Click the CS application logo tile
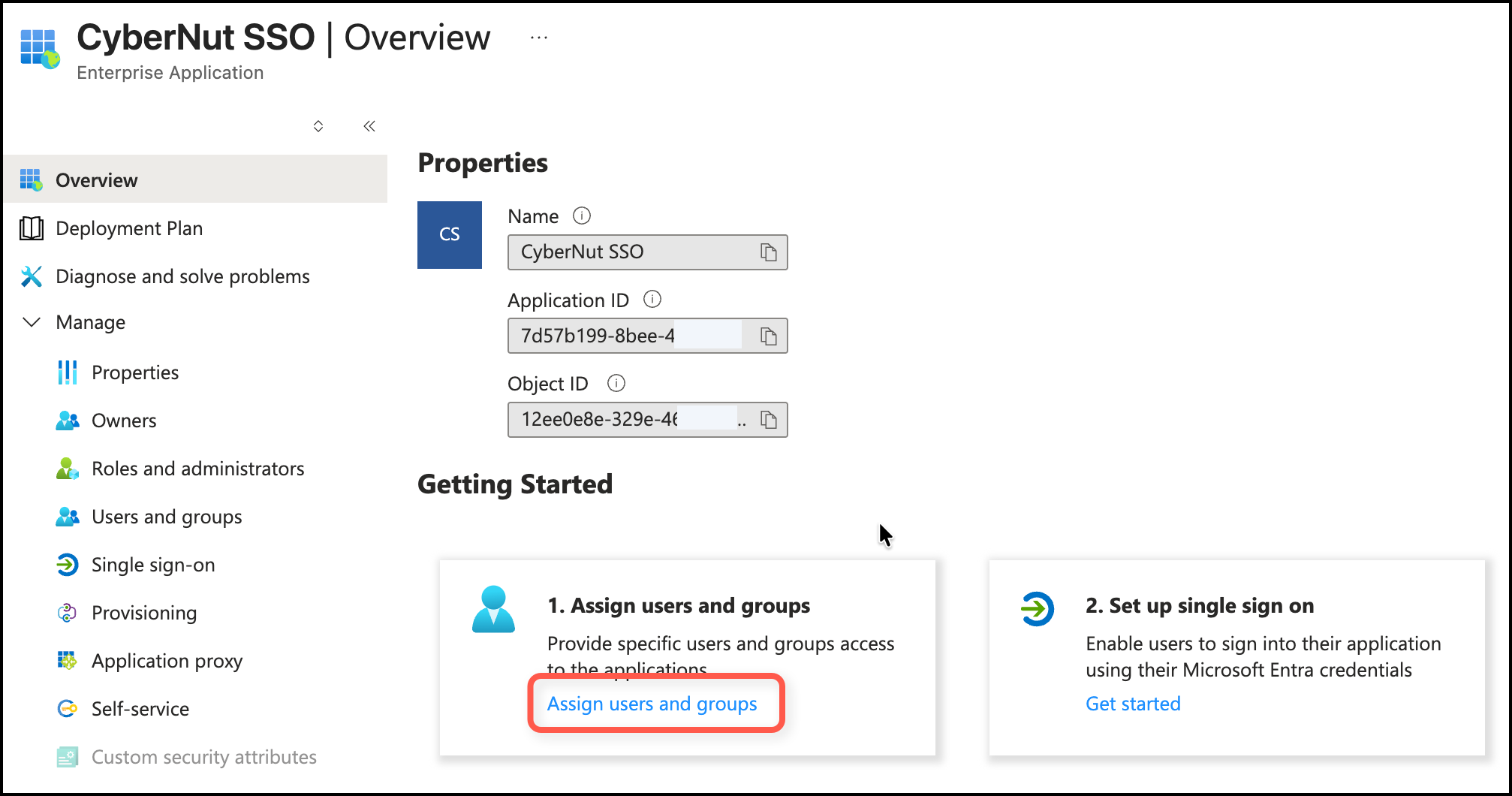 (x=450, y=235)
